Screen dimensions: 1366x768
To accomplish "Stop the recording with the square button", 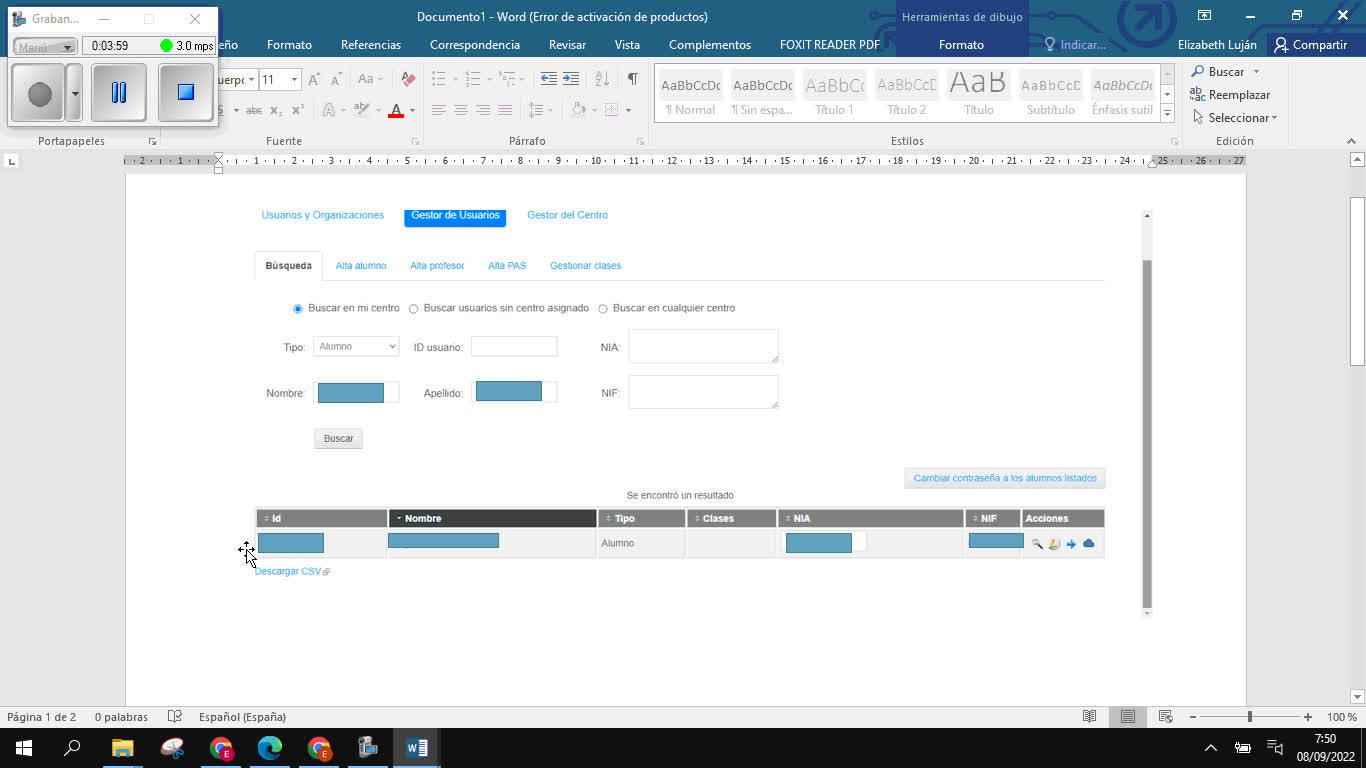I will click(x=185, y=92).
